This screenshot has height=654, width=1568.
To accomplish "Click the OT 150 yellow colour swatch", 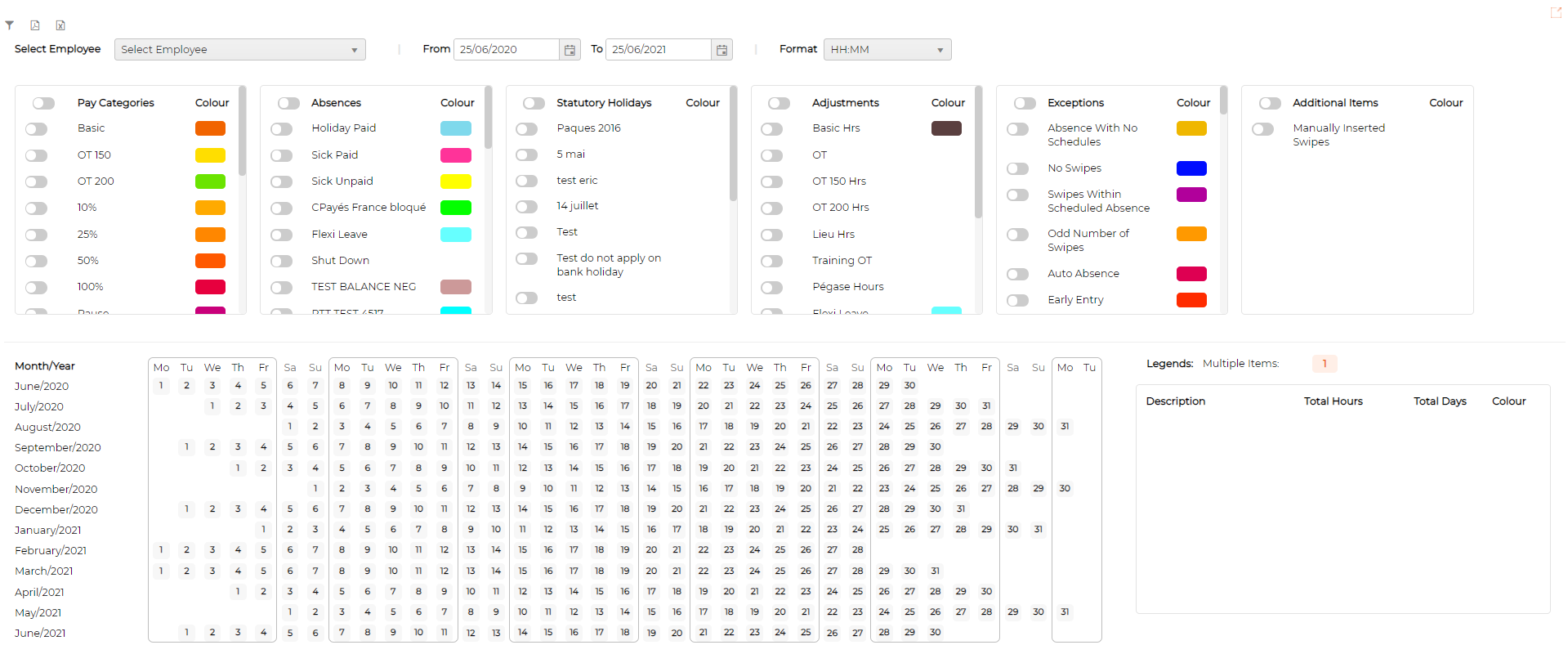I will pos(210,155).
